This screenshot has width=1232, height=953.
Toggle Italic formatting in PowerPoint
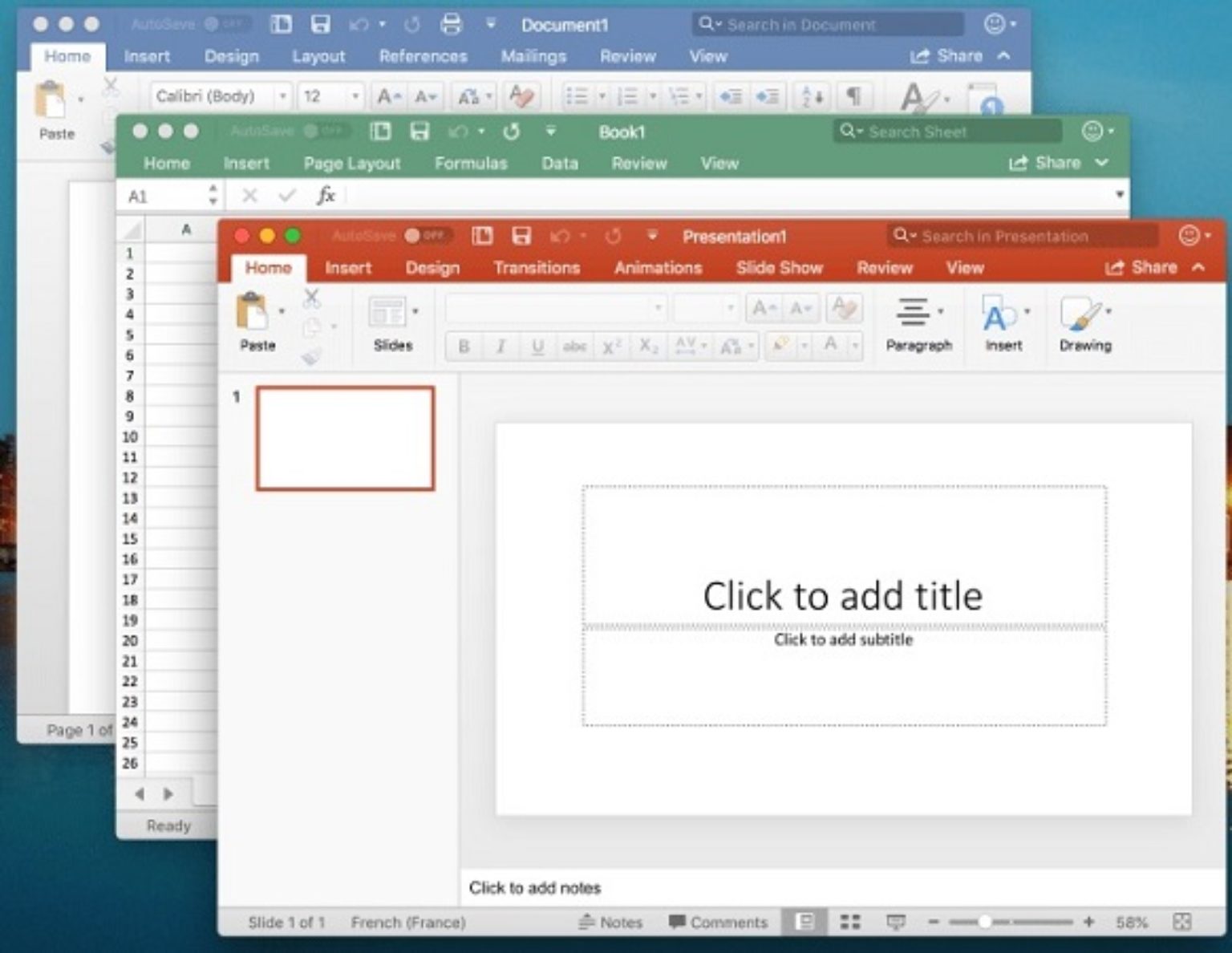point(500,347)
